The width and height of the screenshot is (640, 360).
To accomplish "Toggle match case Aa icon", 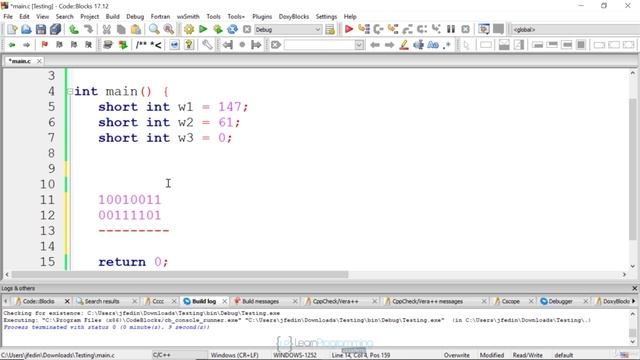I will [x=433, y=45].
